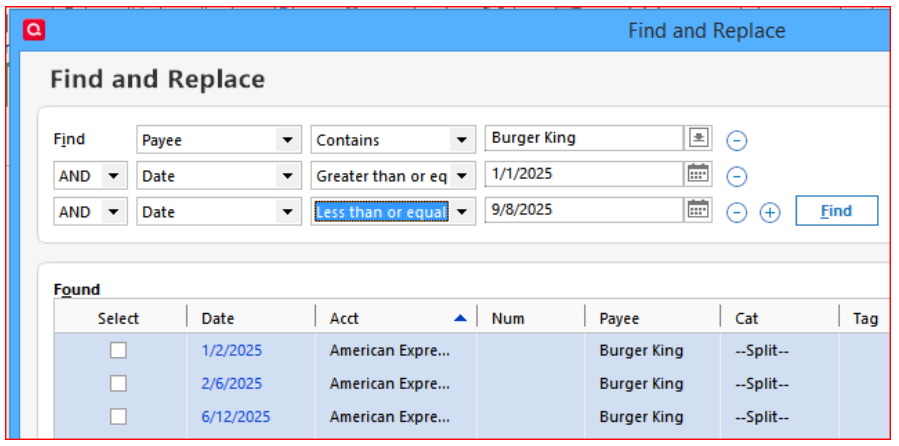Select the 1/2/2025 Burger King transaction checkbox
Screen dimensions: 899x446
pos(118,350)
